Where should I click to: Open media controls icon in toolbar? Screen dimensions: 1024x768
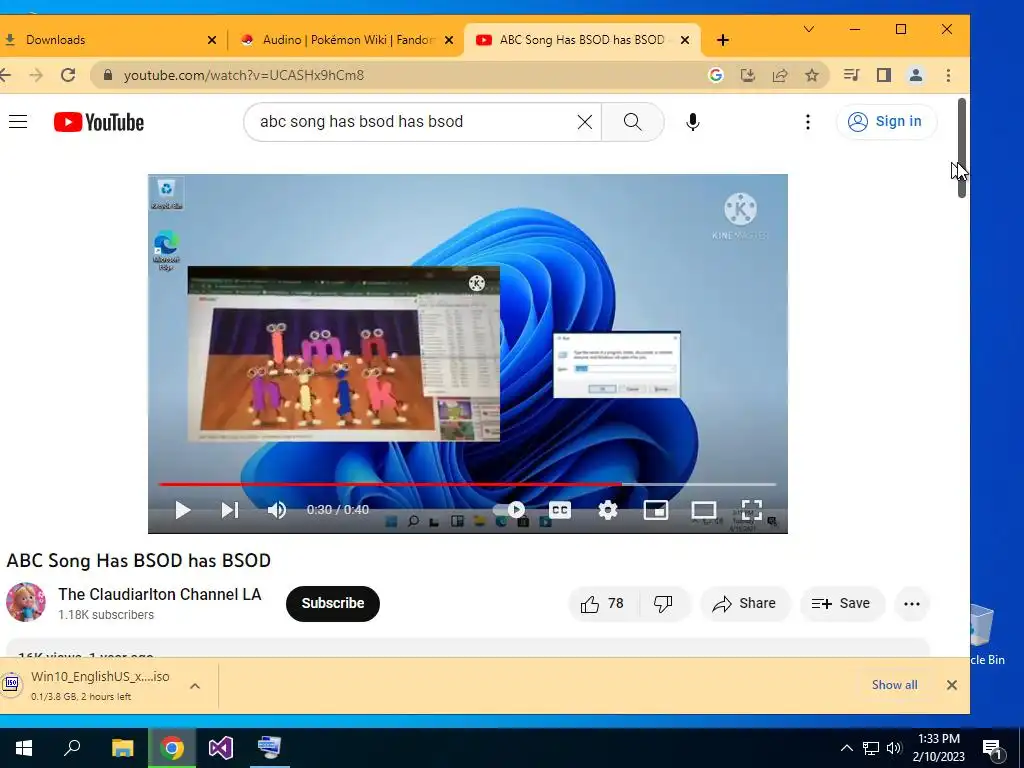pos(852,75)
